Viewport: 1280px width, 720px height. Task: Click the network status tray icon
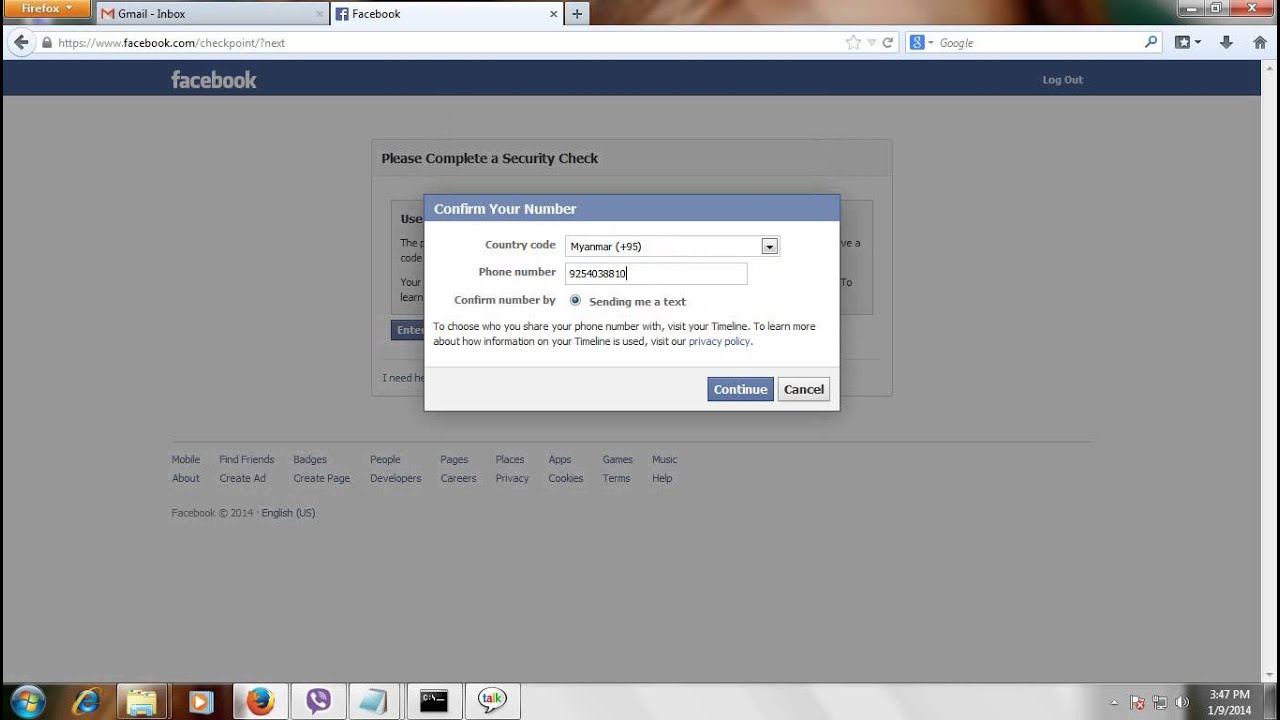1160,702
